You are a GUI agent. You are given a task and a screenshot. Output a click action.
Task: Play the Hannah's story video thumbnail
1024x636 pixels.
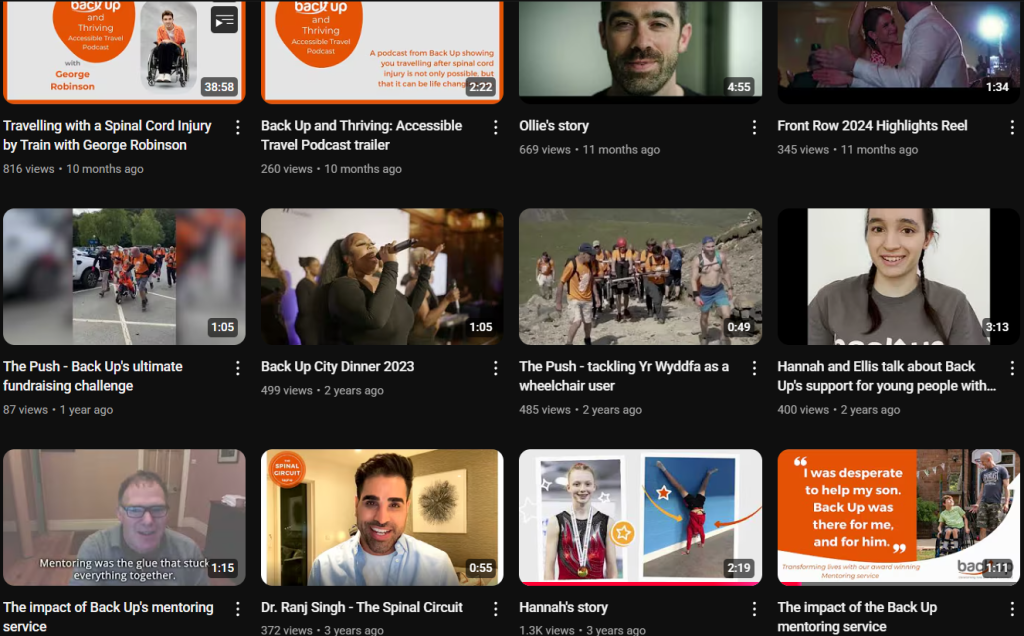[640, 515]
